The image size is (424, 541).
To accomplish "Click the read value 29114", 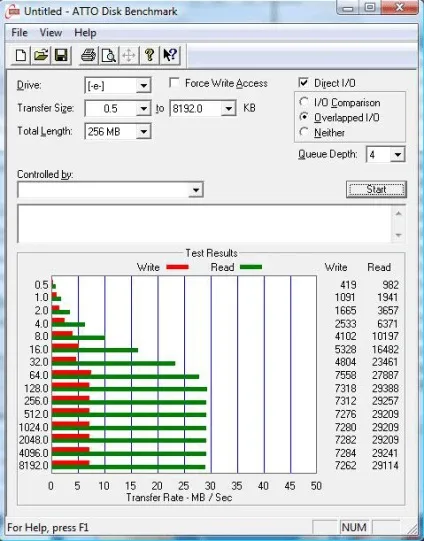I will [x=385, y=465].
